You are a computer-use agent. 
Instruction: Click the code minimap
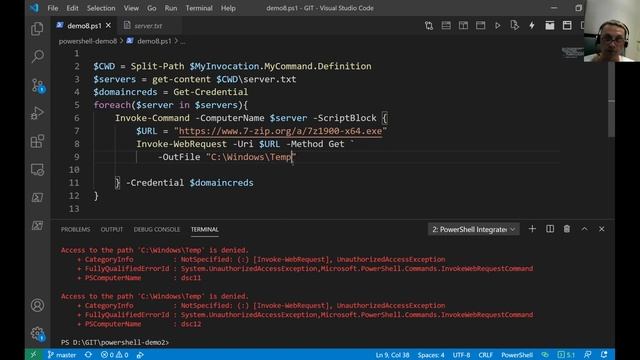tap(572, 52)
